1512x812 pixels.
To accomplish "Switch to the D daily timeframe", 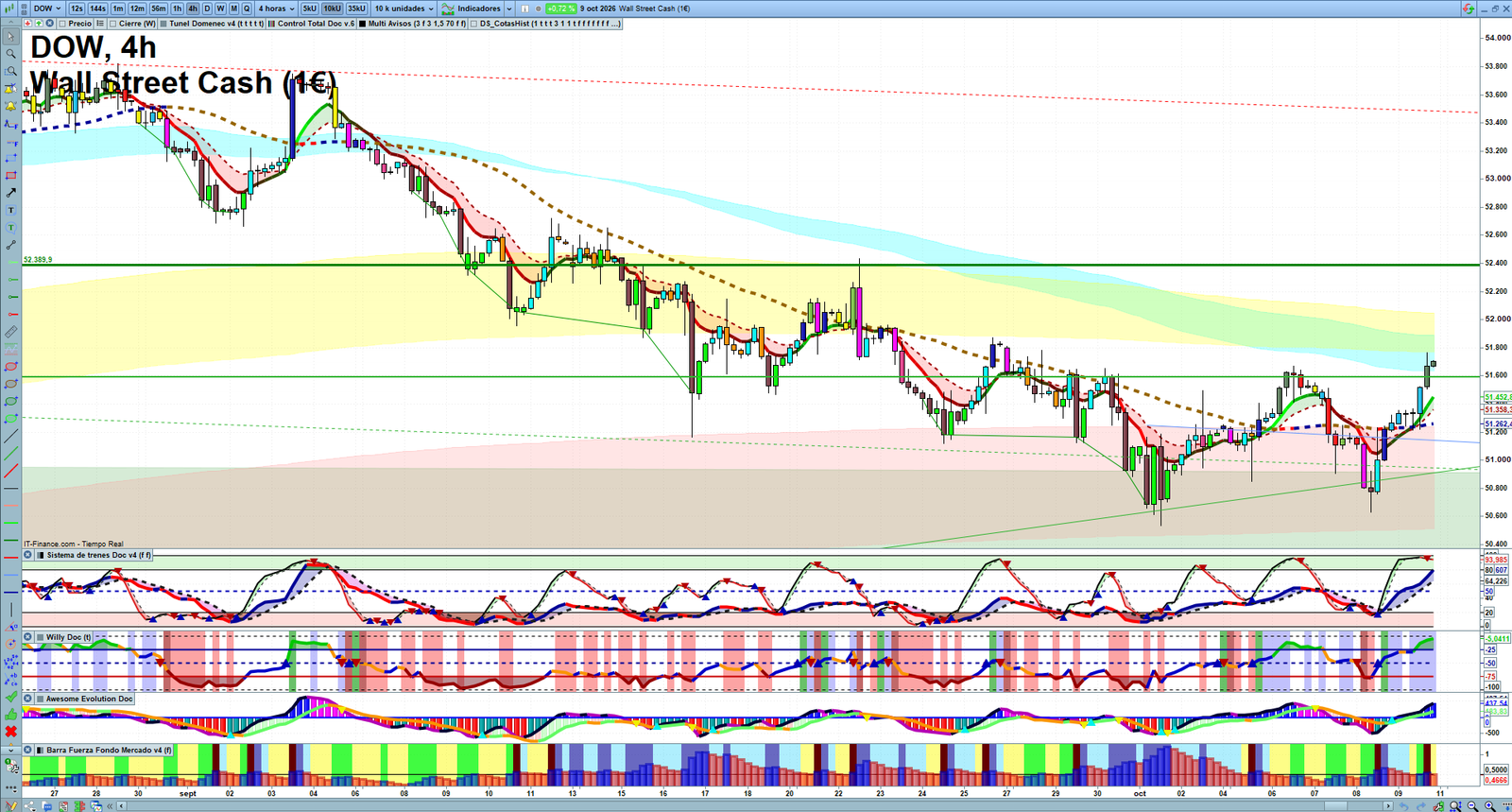I will (207, 9).
